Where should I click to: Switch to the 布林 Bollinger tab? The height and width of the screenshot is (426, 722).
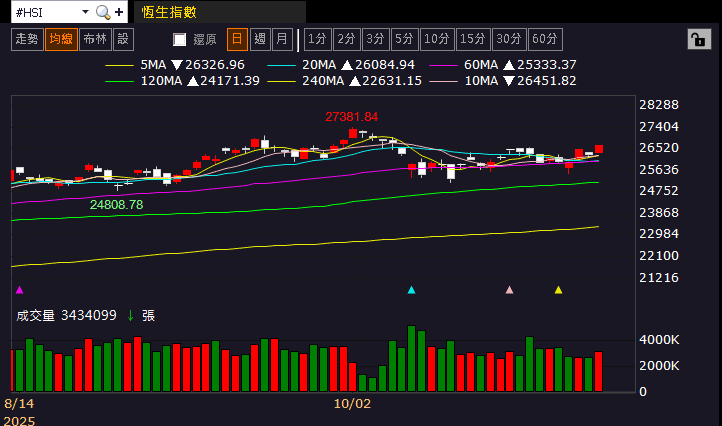(x=95, y=39)
